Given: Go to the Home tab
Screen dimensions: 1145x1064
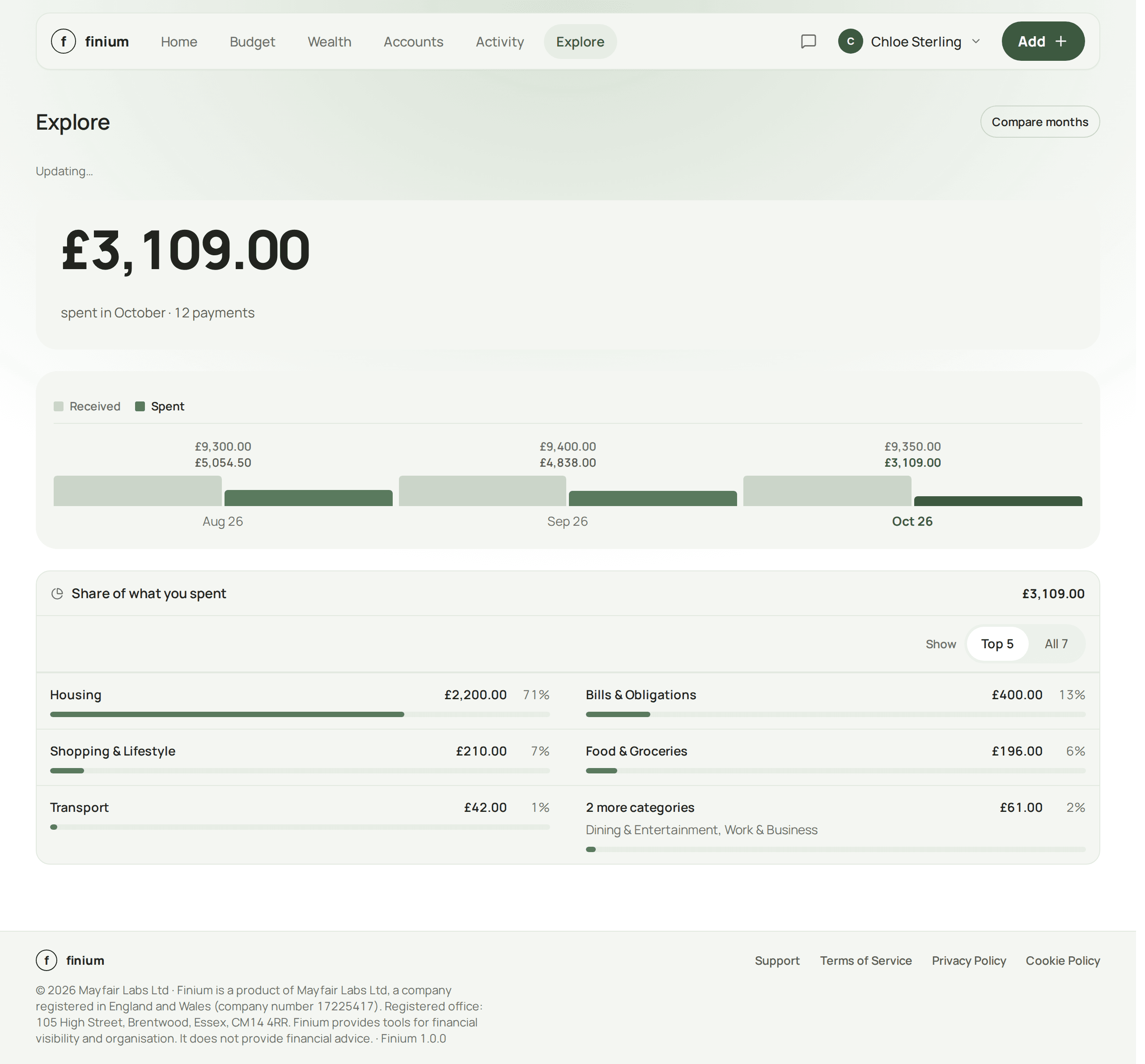Looking at the screenshot, I should tap(179, 42).
